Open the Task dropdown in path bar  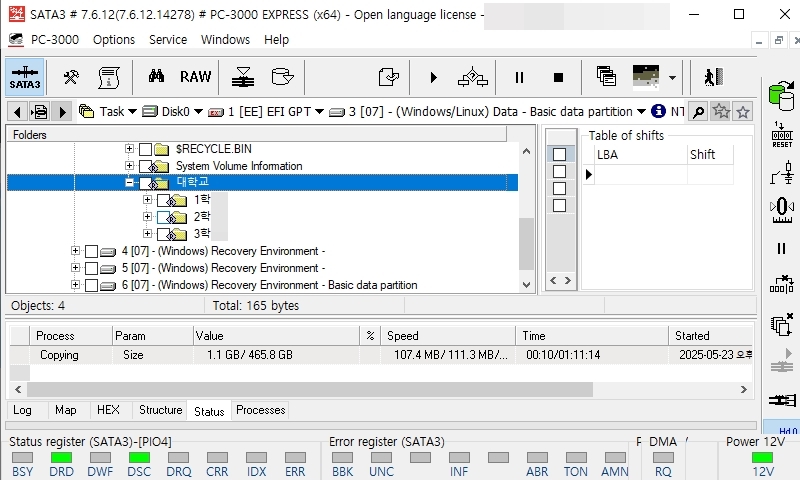click(x=132, y=111)
